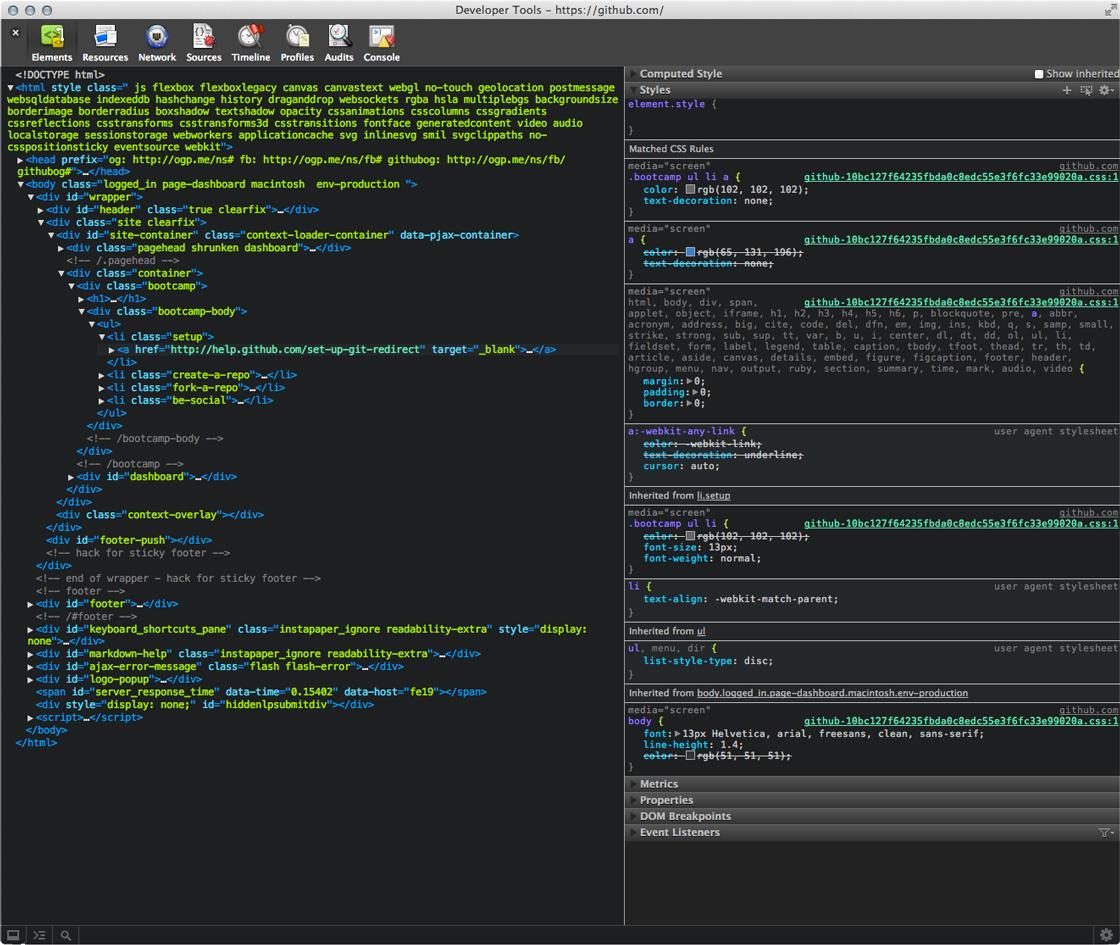Open the Audits panel
Viewport: 1120px width, 945px height.
click(x=339, y=44)
